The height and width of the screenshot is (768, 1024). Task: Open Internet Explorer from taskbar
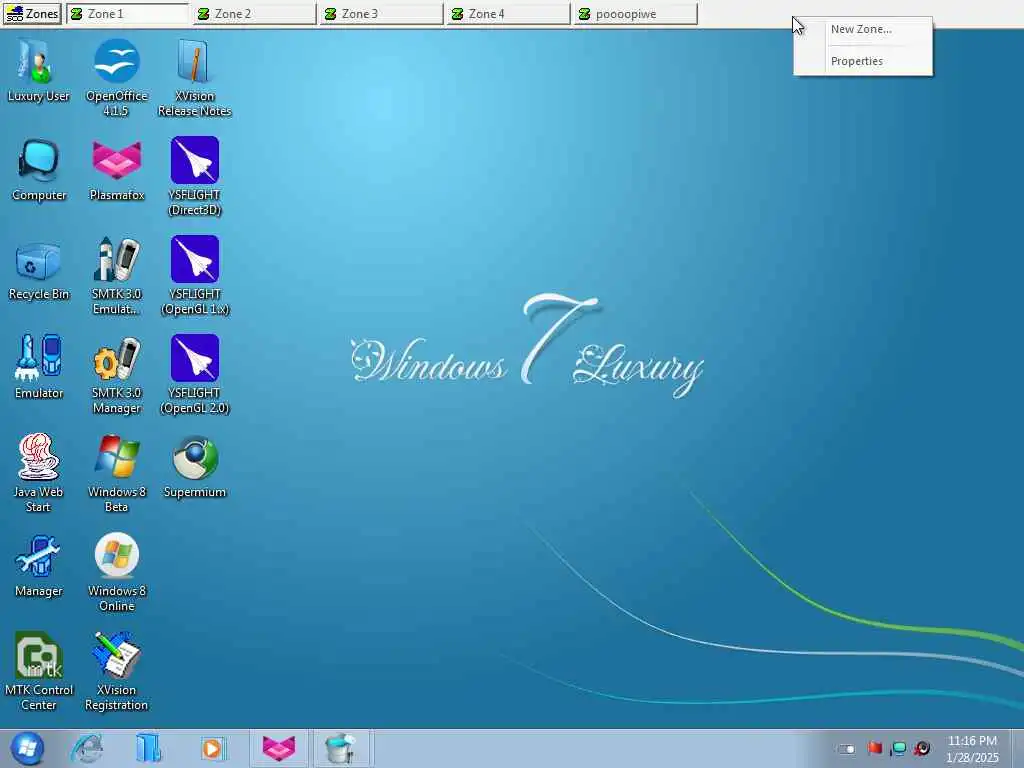[x=87, y=748]
